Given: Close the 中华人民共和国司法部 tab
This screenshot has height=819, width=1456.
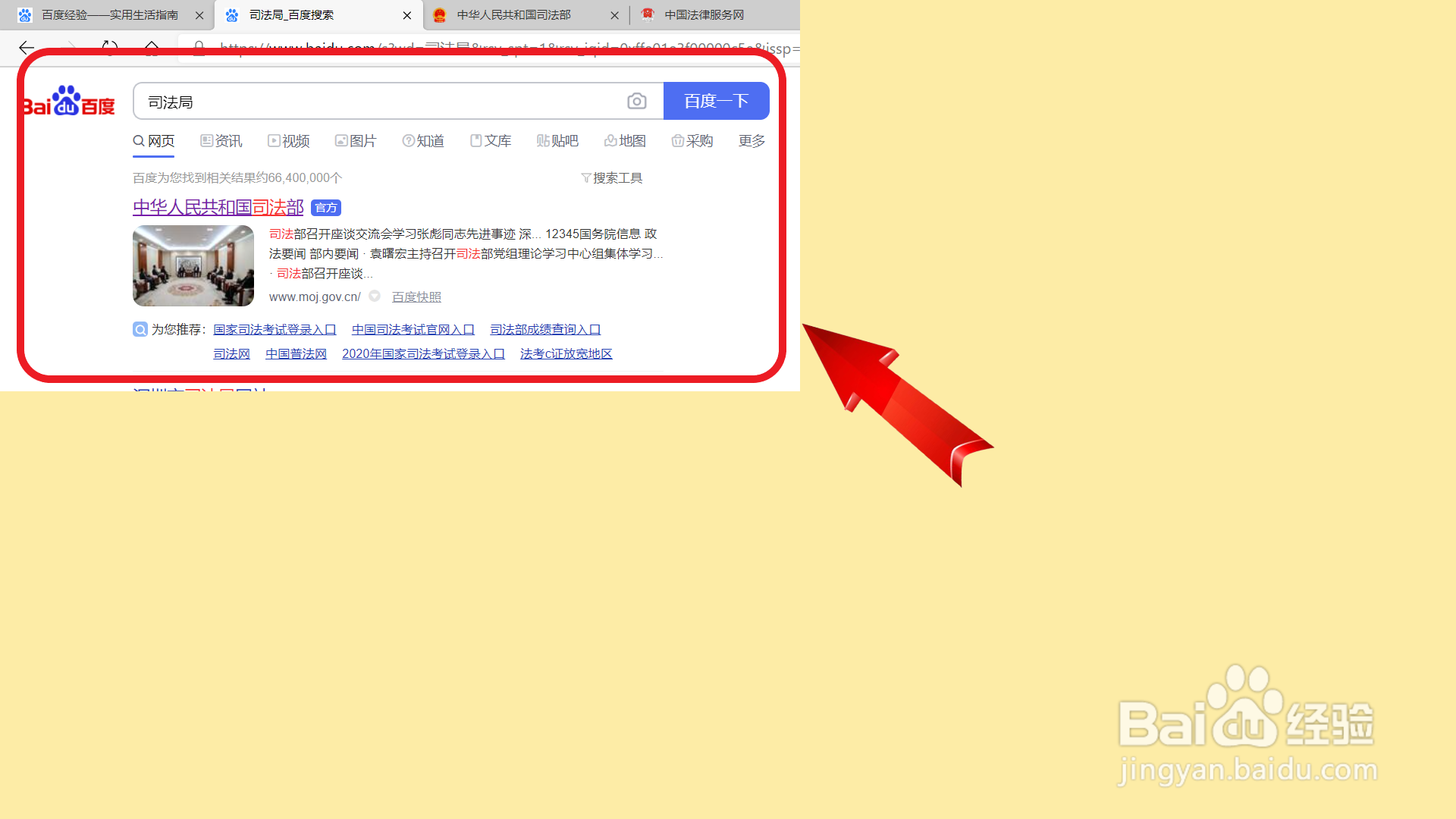Looking at the screenshot, I should (615, 15).
